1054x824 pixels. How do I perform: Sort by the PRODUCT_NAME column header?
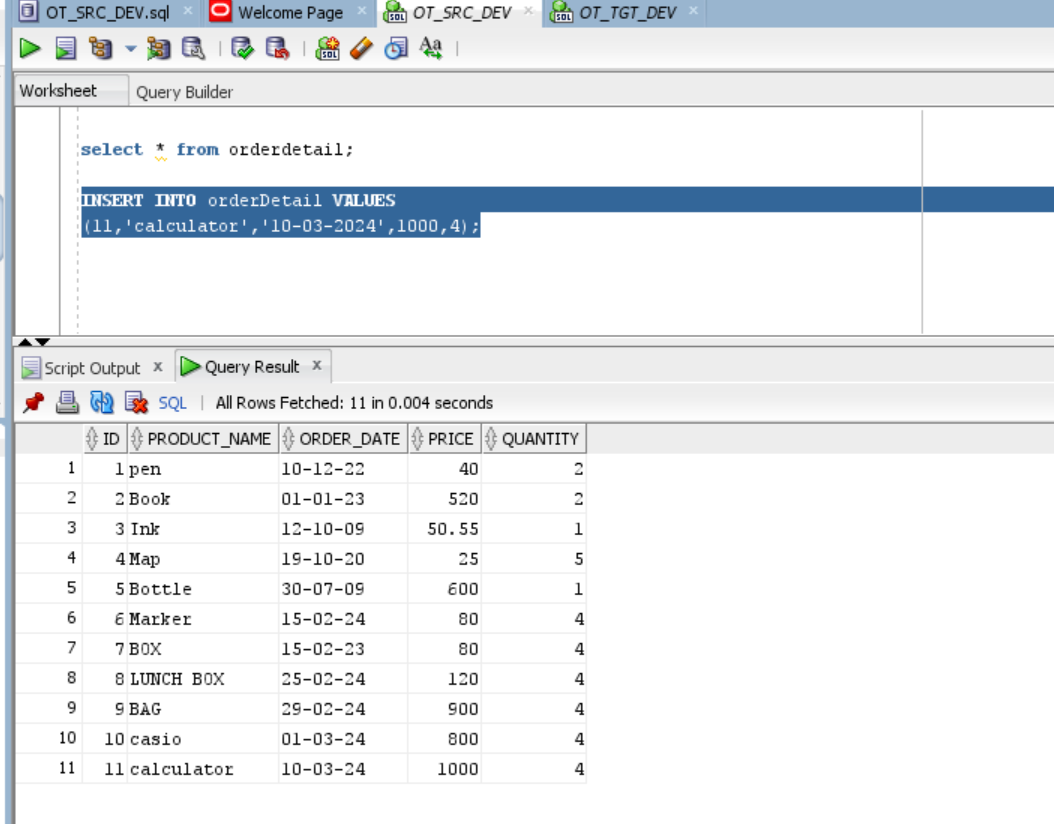pyautogui.click(x=203, y=439)
